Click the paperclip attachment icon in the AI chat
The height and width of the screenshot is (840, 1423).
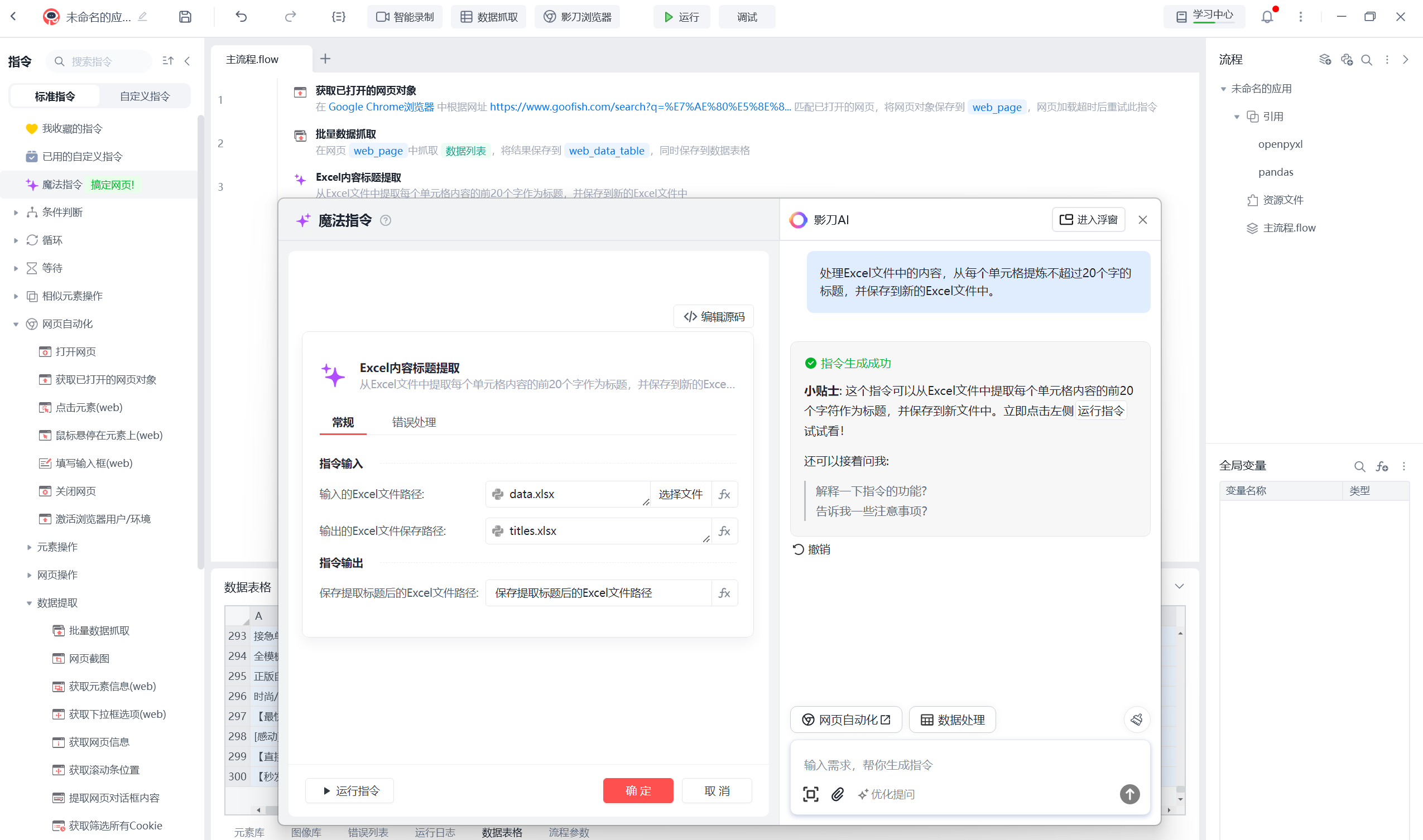[x=838, y=794]
